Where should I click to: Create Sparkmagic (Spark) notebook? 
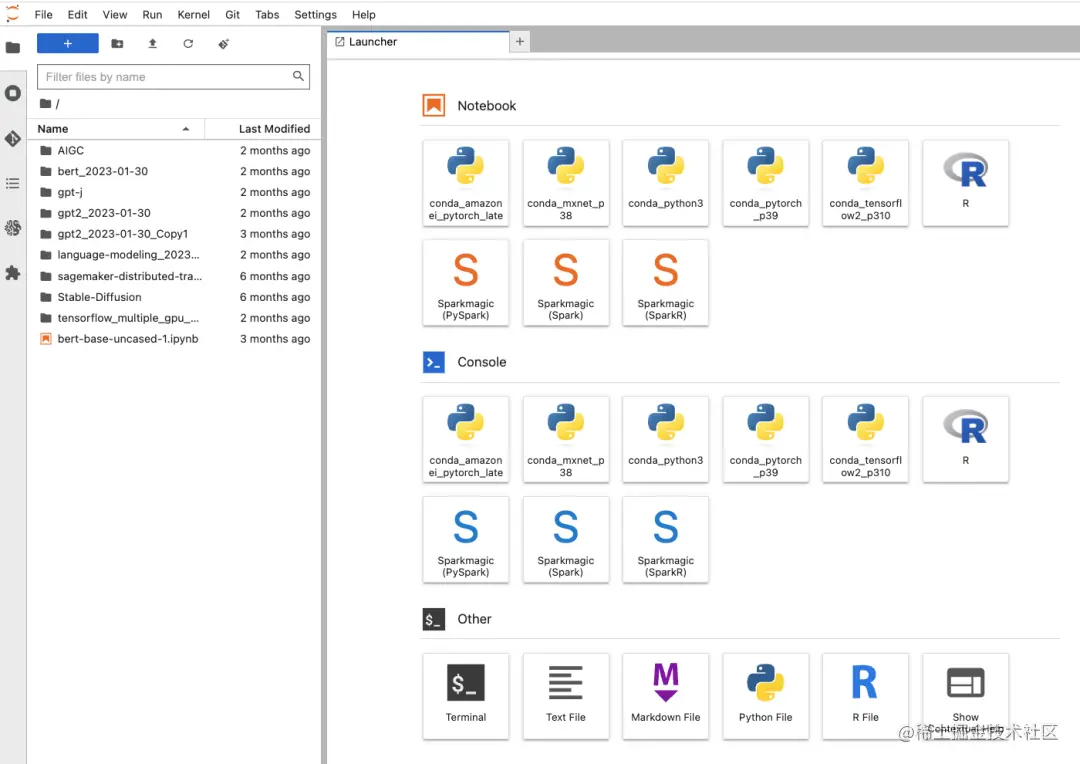pyautogui.click(x=565, y=283)
